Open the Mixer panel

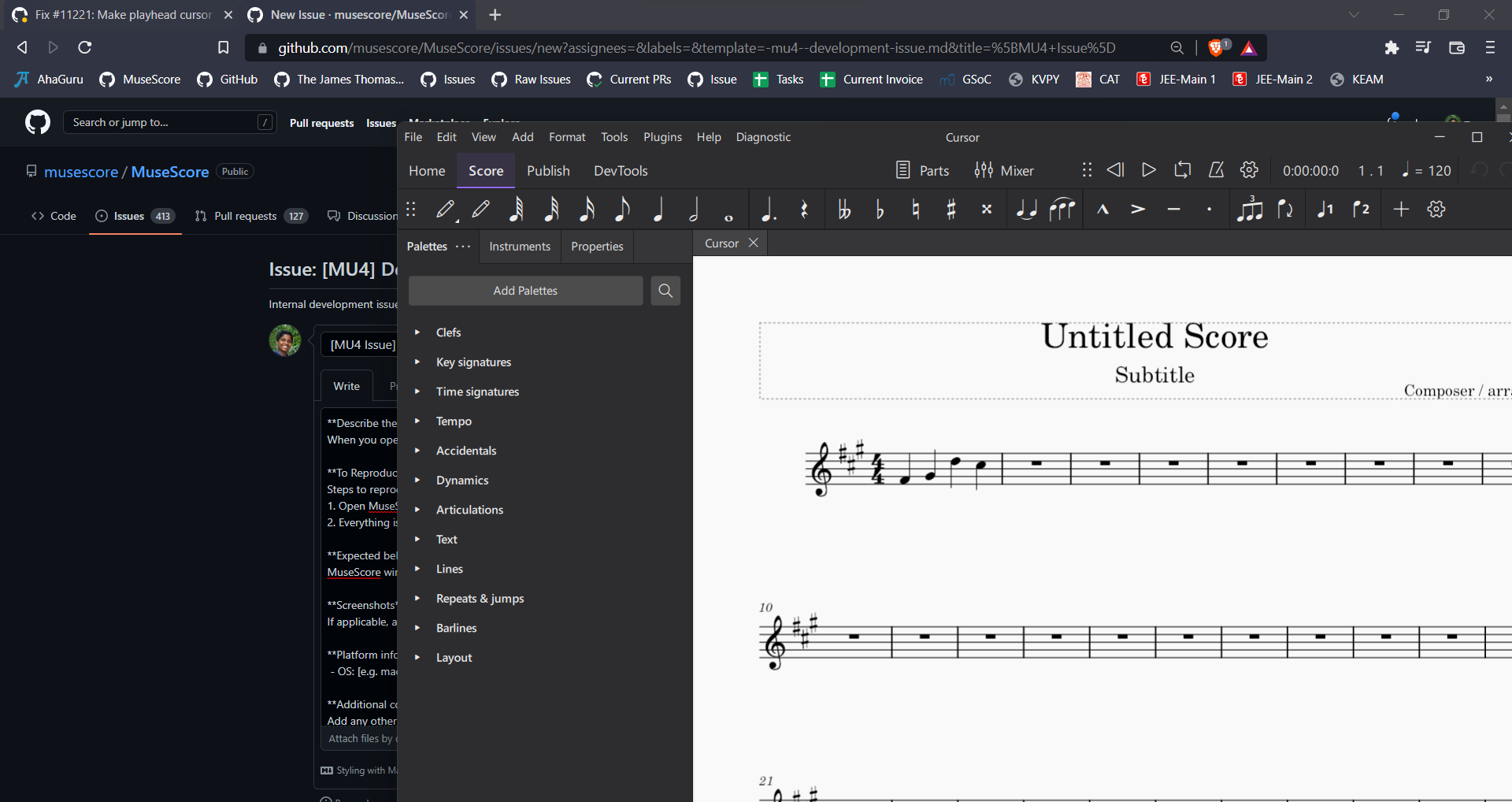[1004, 170]
